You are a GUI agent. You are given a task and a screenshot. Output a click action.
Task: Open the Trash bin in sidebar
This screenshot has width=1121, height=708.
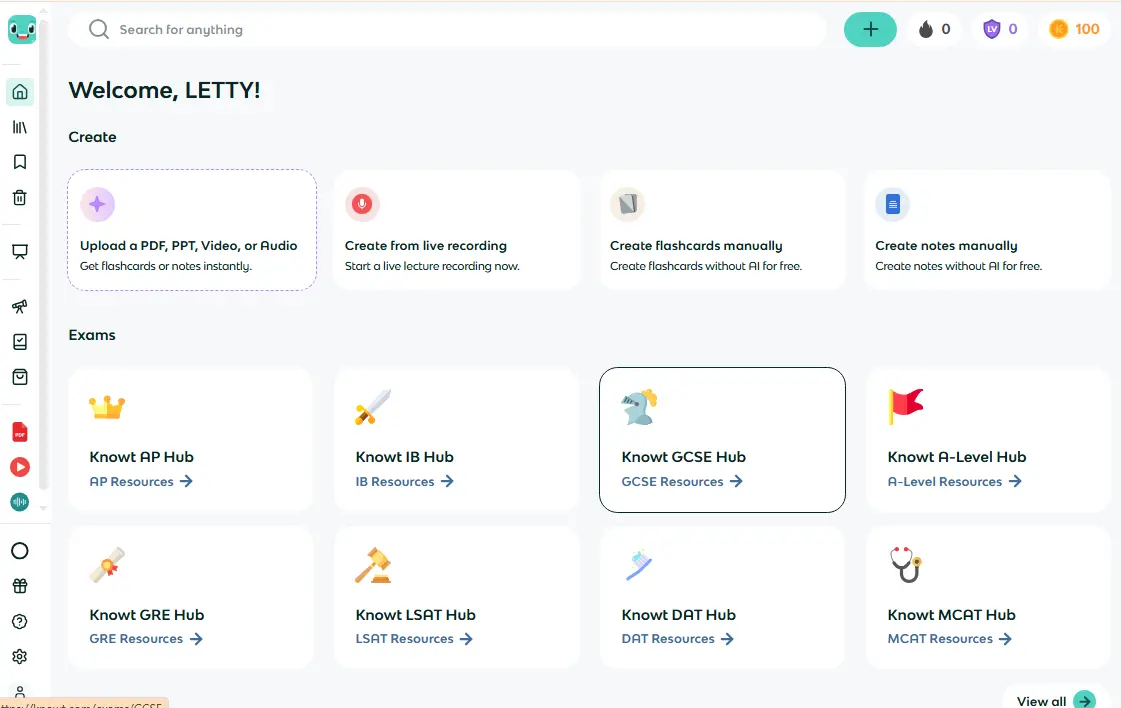click(x=20, y=197)
